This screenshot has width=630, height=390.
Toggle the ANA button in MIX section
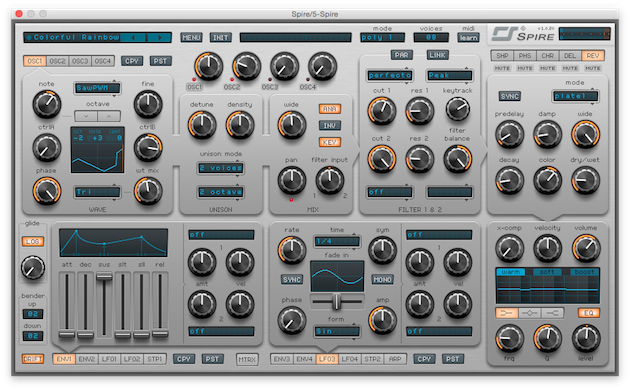330,109
